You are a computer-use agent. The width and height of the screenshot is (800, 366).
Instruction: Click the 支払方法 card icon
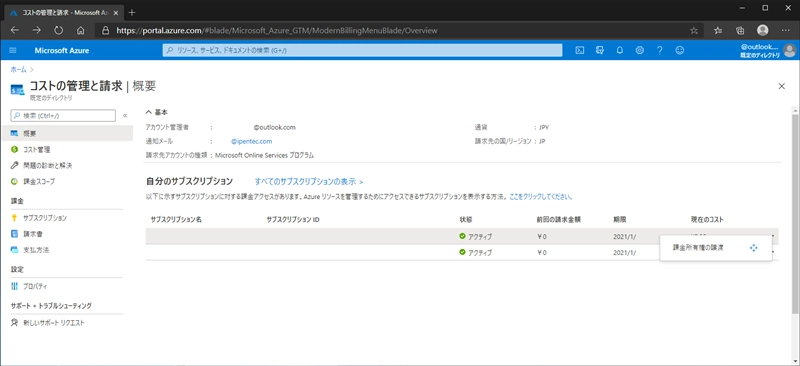pos(14,250)
